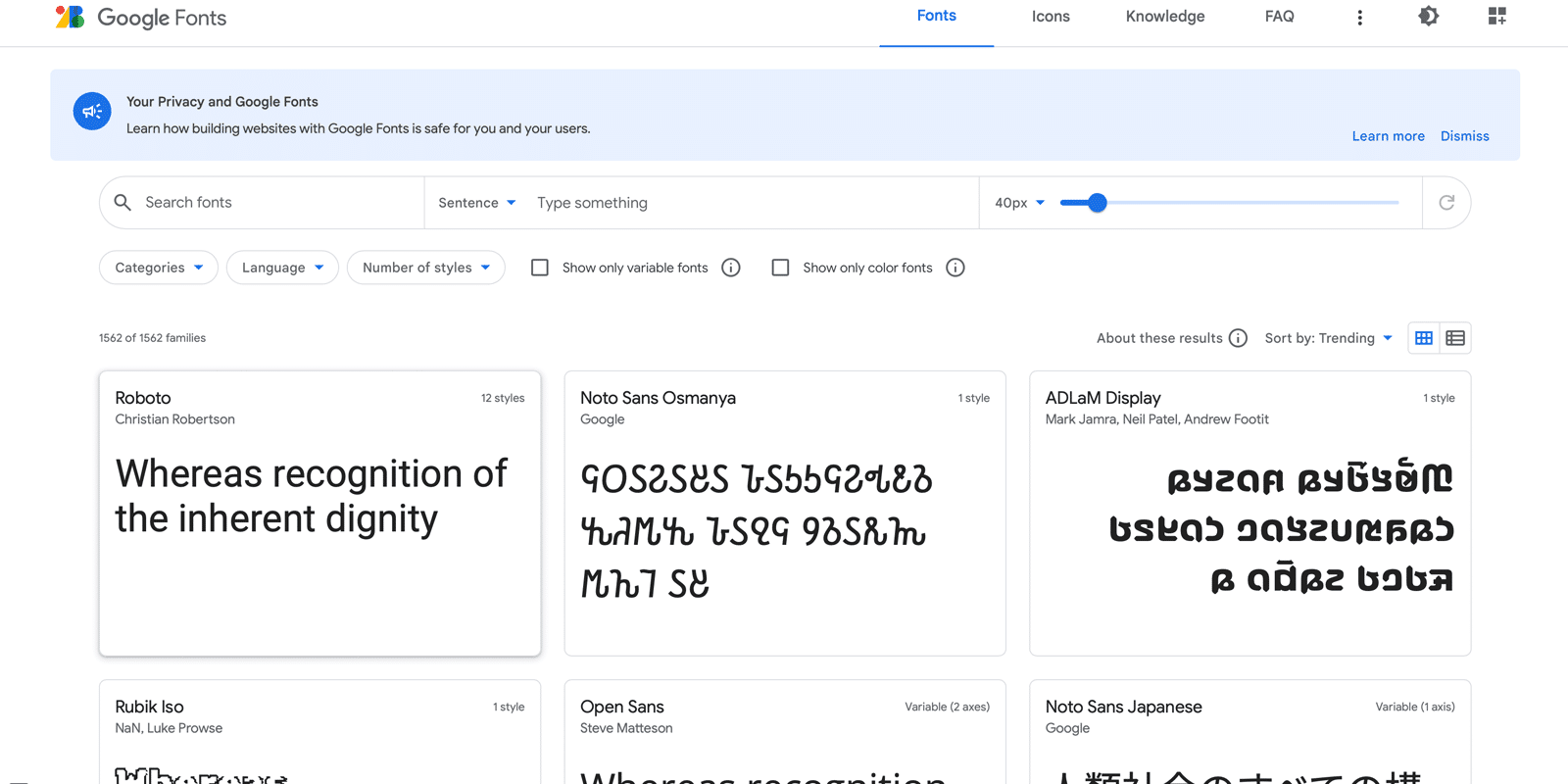
Task: Open the Sentence preview type dropdown
Action: point(477,203)
